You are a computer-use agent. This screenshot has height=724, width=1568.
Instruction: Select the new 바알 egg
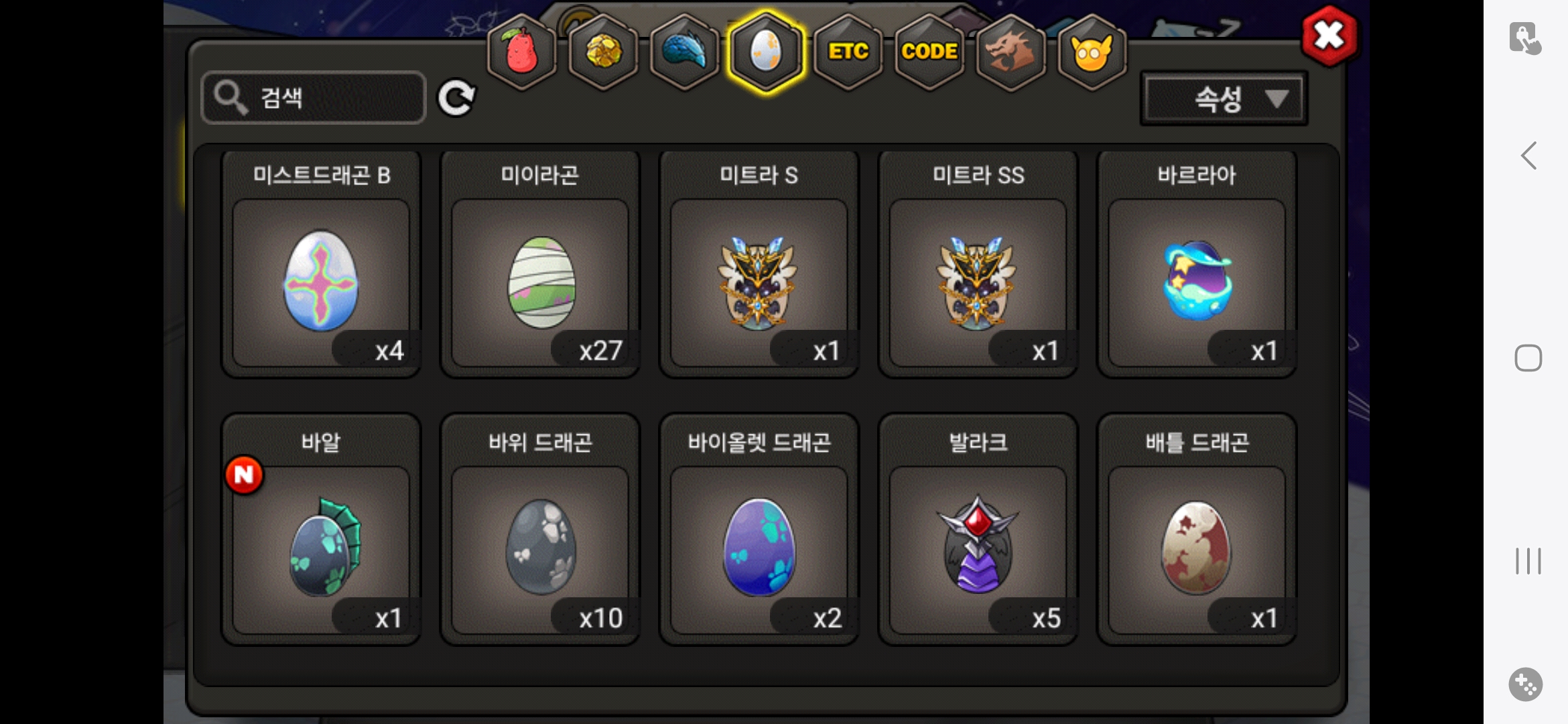[321, 530]
